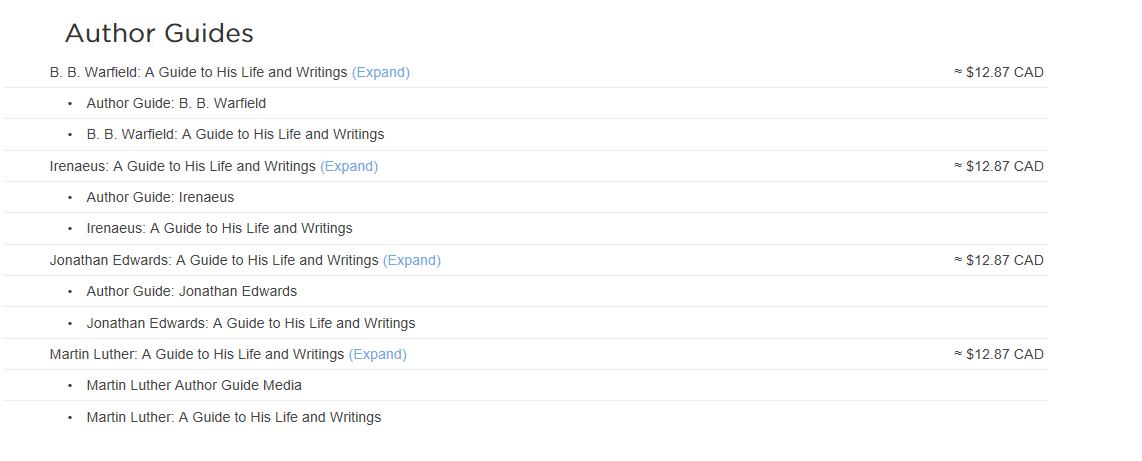This screenshot has width=1142, height=461.
Task: Click the Author Guides heading
Action: 159,33
